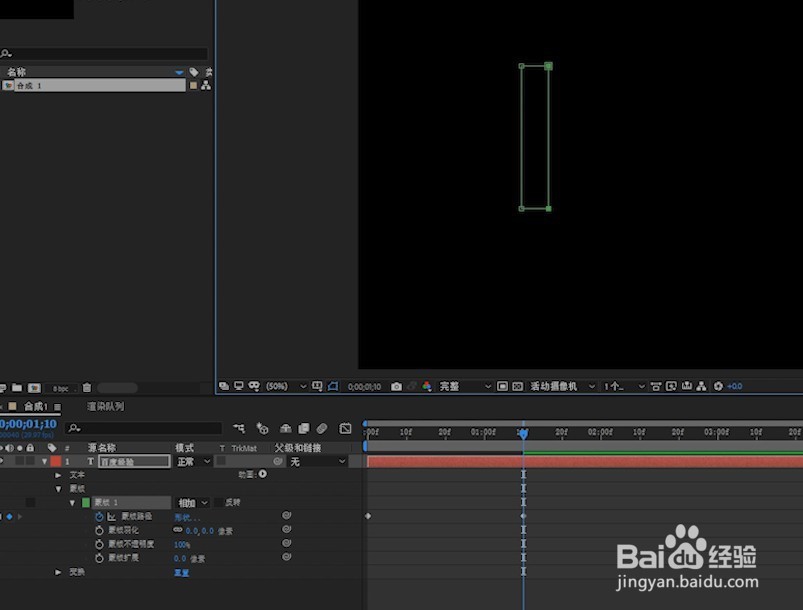
Task: Click the pick whip for the mask path property
Action: pos(286,515)
